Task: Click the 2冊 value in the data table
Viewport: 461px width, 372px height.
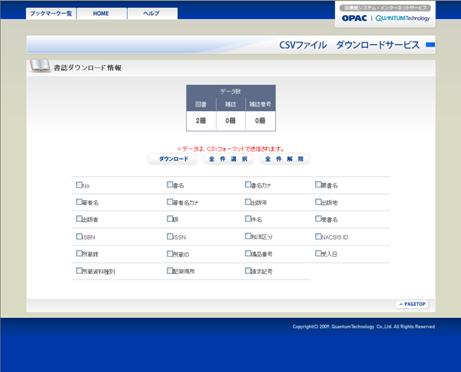Action: click(201, 121)
